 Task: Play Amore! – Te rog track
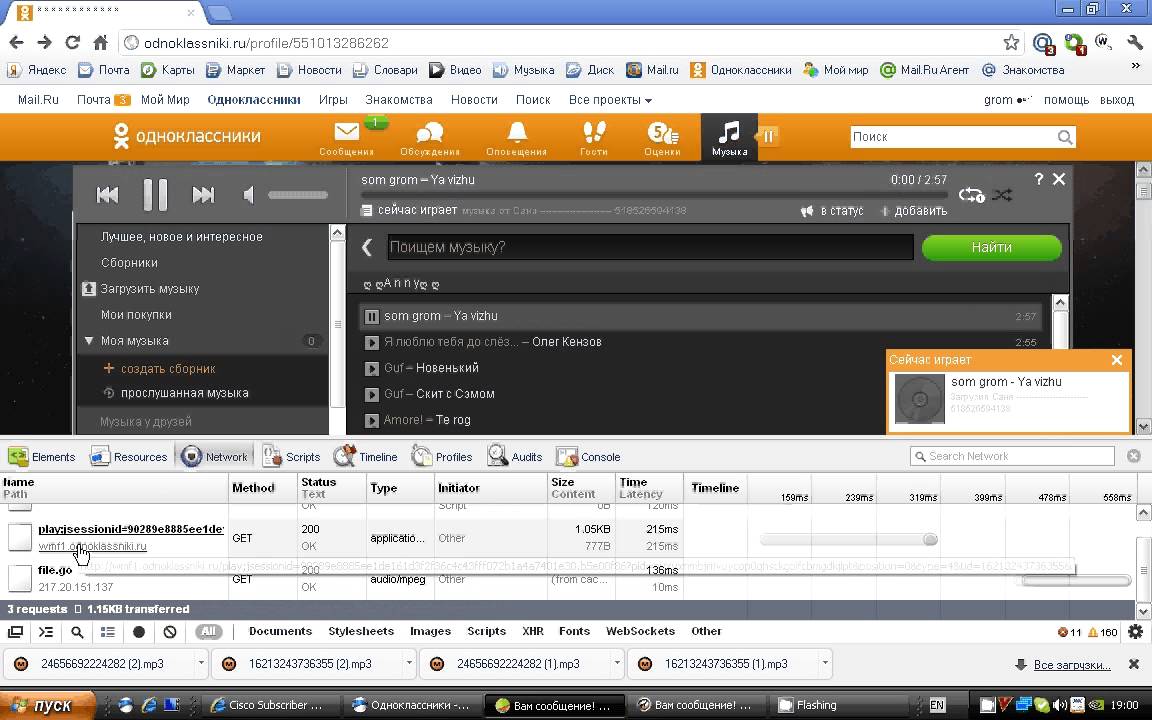point(372,420)
